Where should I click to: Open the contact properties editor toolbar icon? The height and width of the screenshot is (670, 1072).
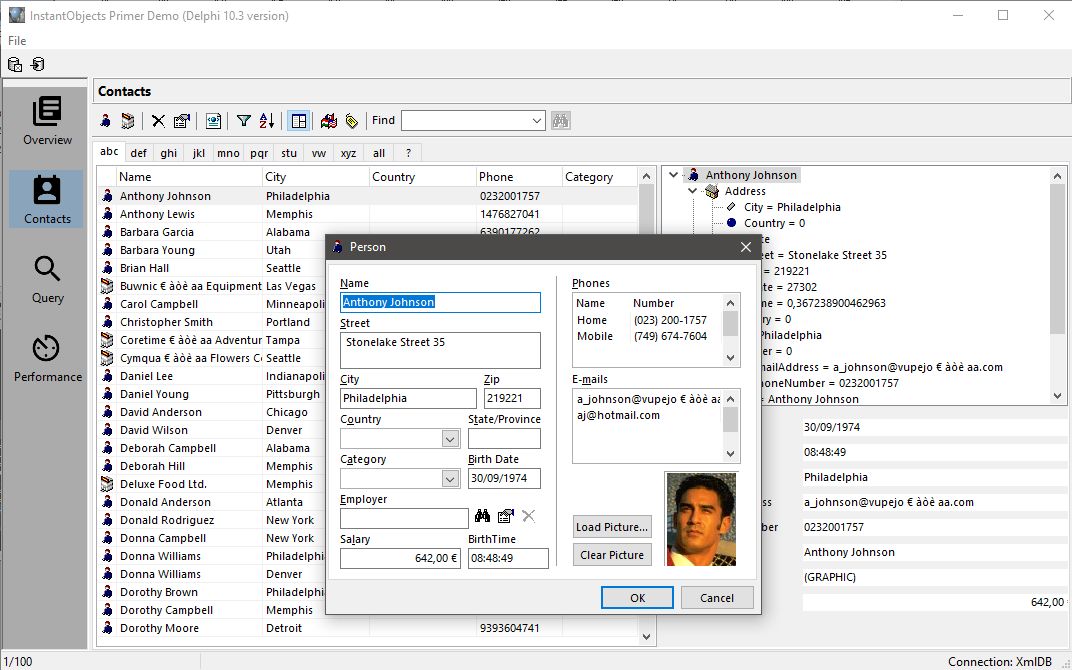[x=183, y=120]
